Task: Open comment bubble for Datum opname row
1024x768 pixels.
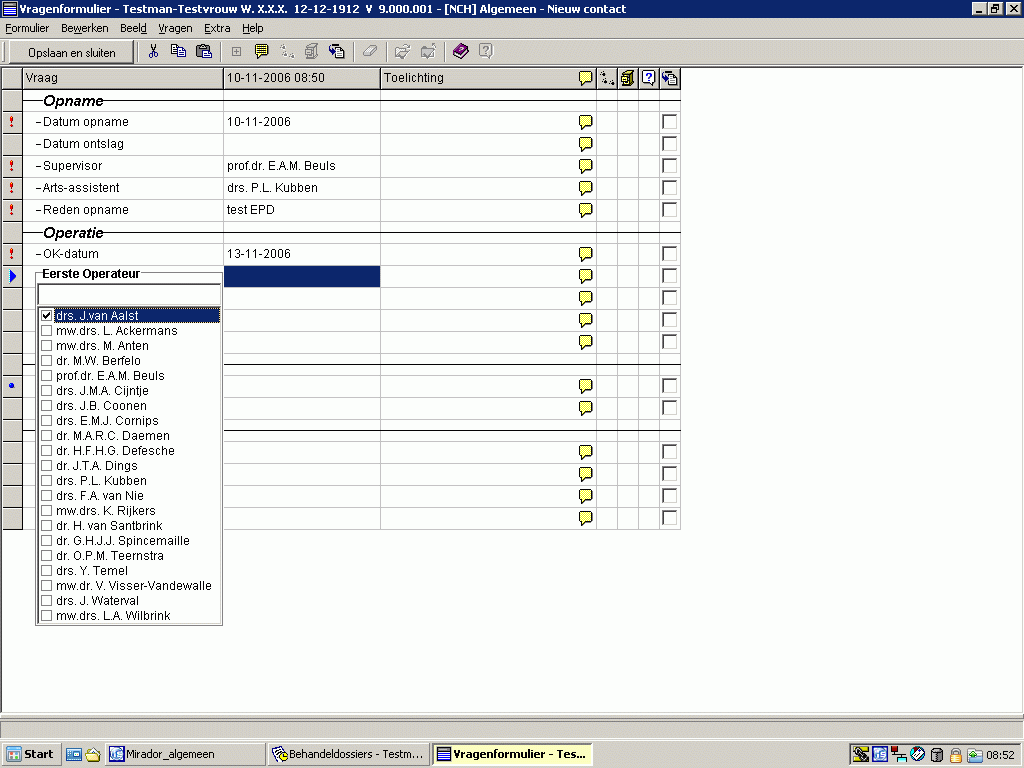Action: click(x=586, y=122)
